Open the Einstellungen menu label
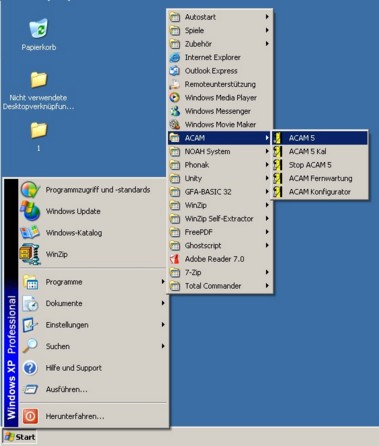Viewport: 379px width, 446px height. [x=67, y=325]
